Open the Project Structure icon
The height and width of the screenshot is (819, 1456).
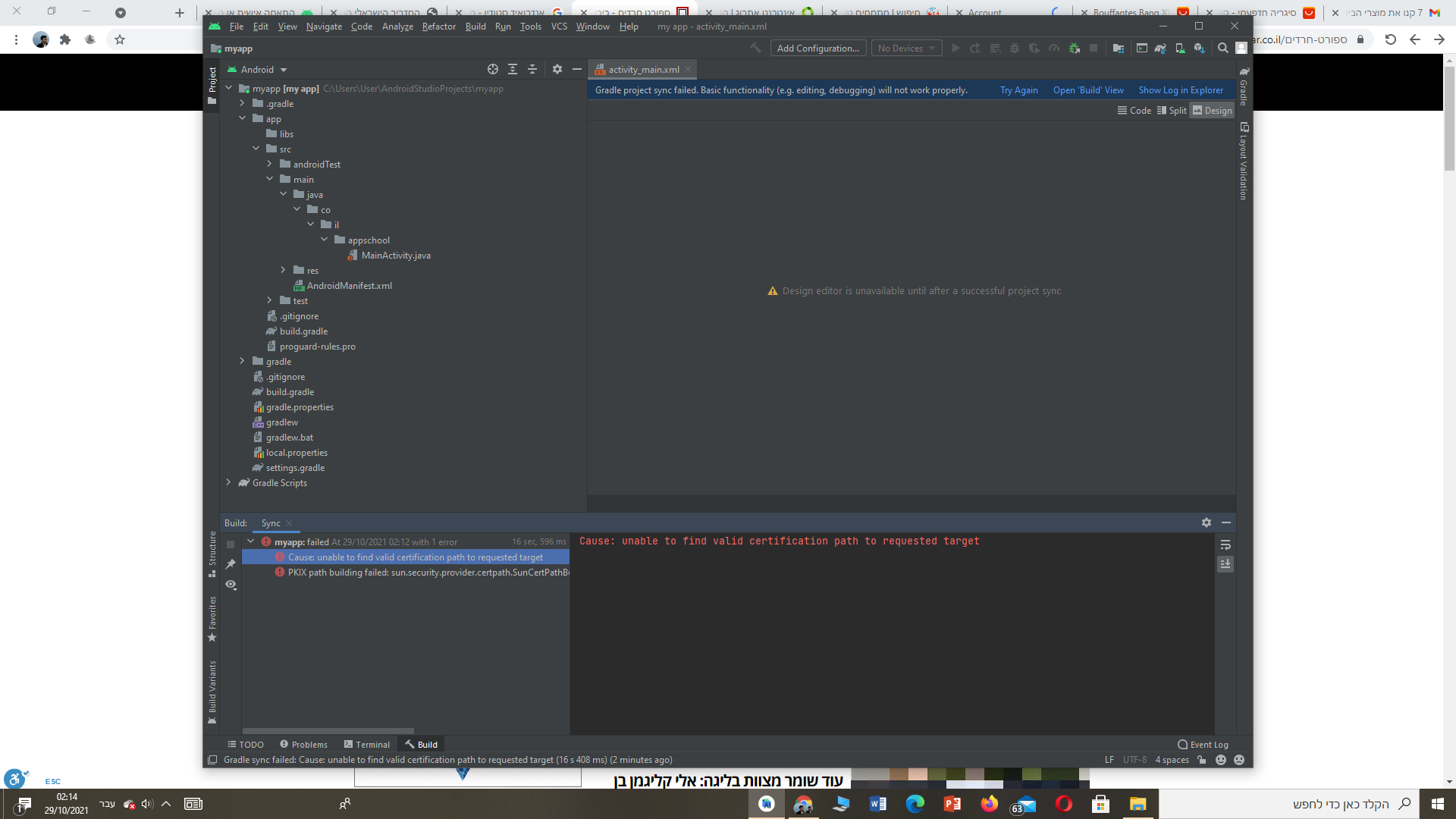1118,49
